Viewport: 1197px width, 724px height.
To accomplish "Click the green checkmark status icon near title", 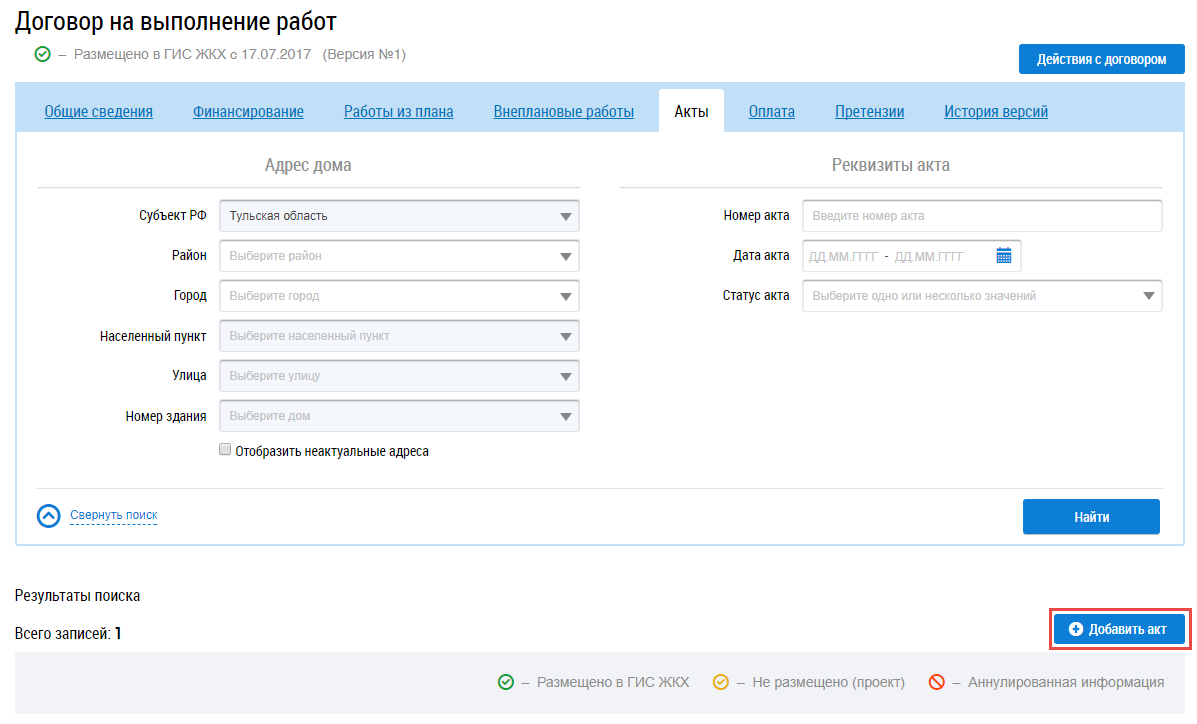I will [42, 54].
